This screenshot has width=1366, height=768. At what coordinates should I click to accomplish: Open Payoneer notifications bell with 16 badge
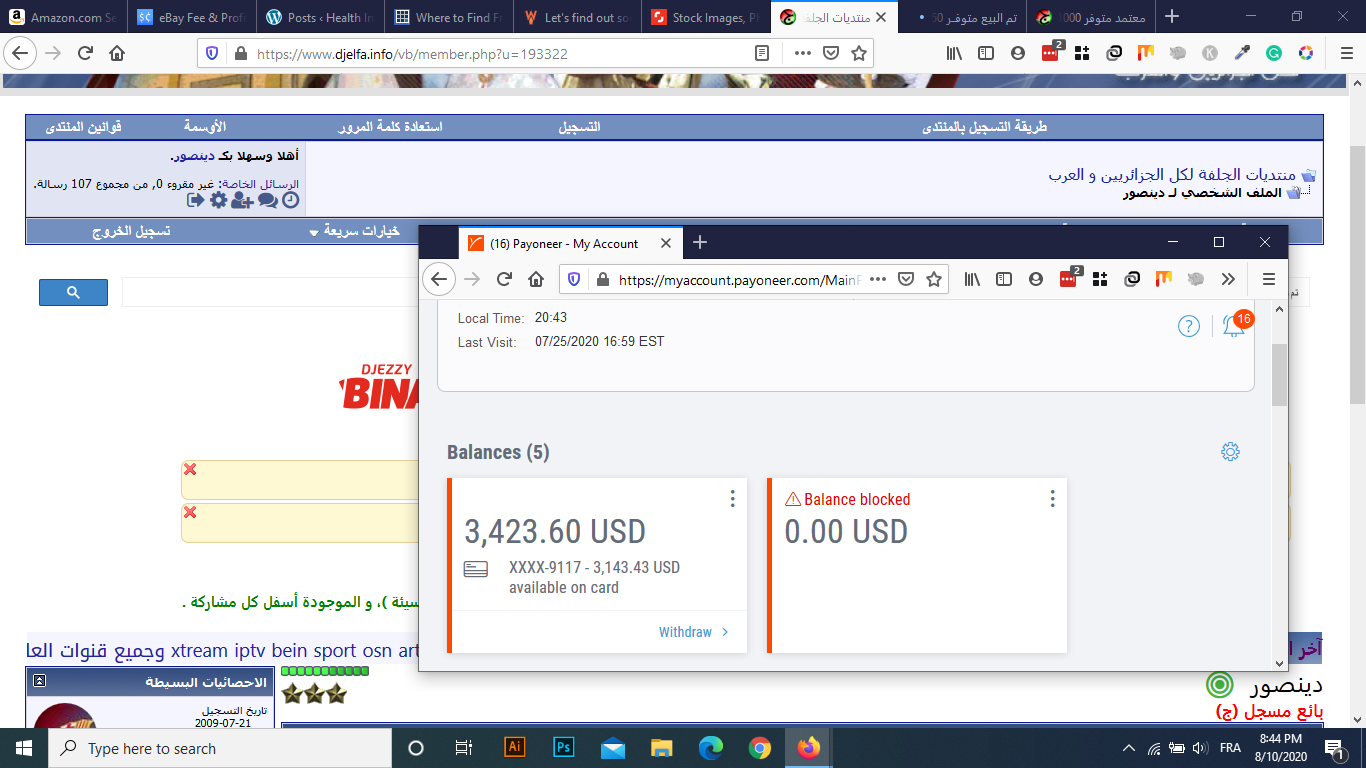click(1236, 325)
